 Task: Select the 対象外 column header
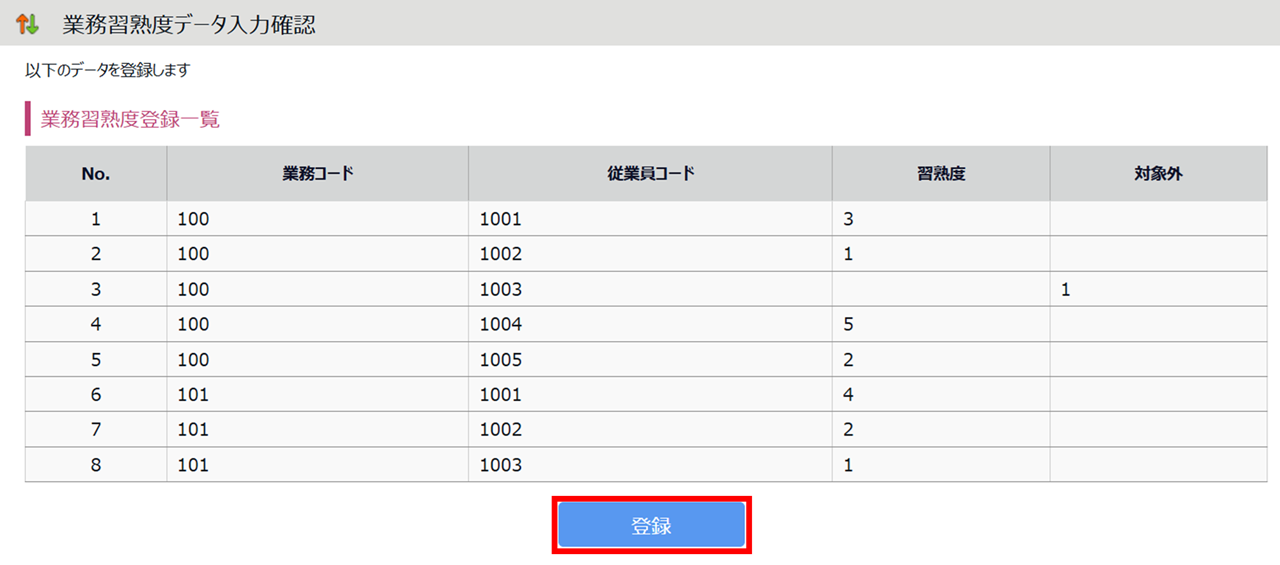point(1158,174)
